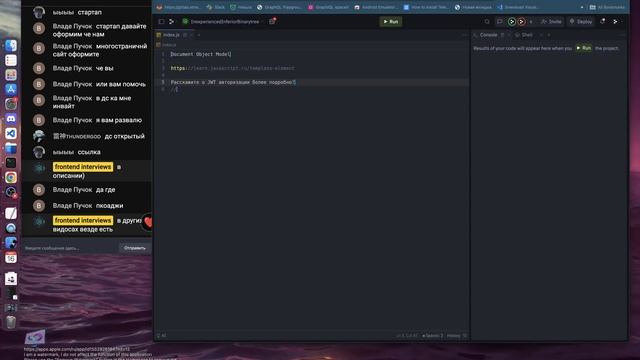Open the All Bookmarks folder in the browser
640x360 pixels.
coord(607,7)
